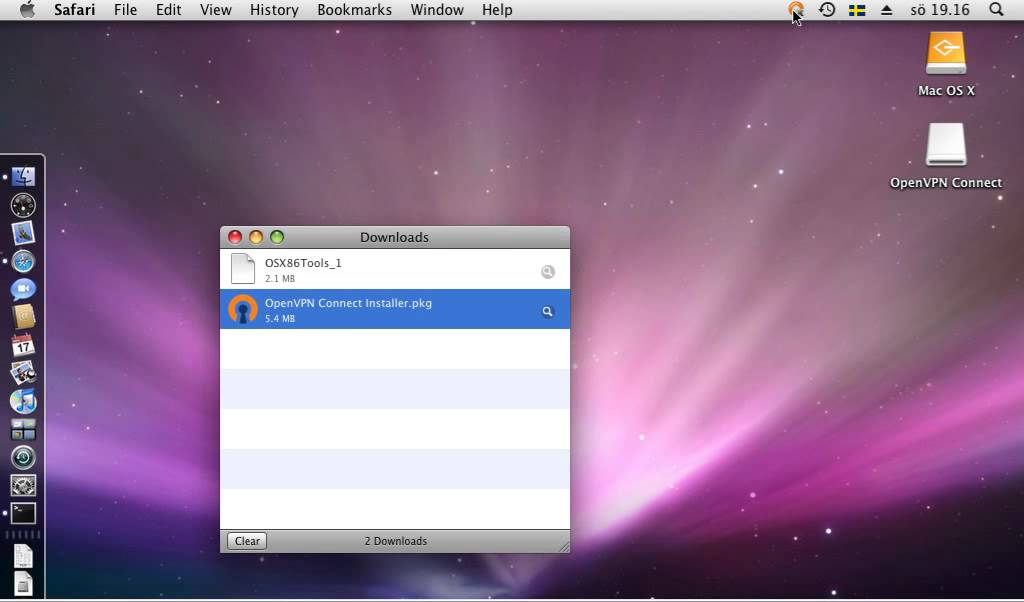Launch Terminal from the Dock
Screen dimensions: 1024x602
click(23, 513)
